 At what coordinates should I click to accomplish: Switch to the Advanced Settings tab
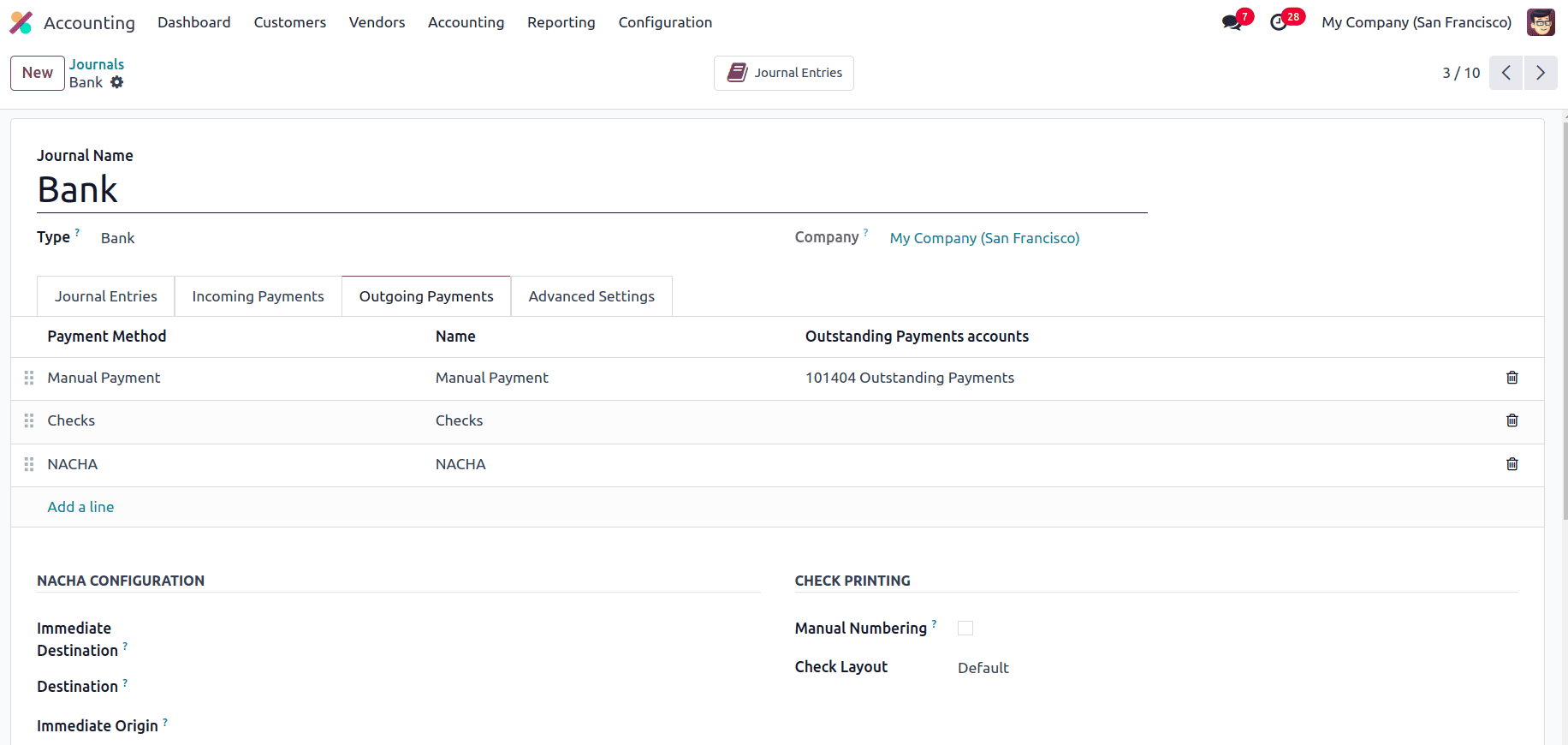[591, 296]
